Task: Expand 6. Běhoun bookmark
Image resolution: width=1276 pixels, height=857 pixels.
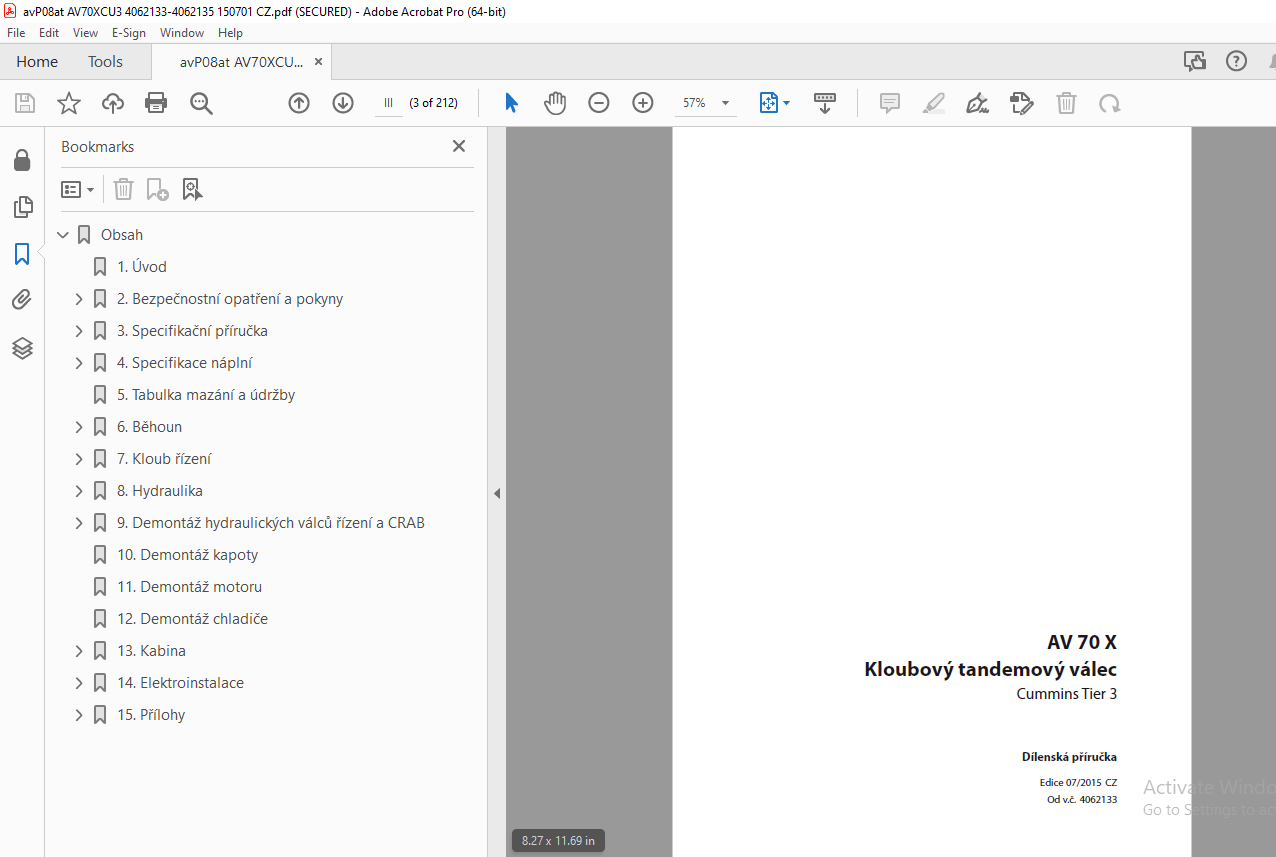Action: click(x=79, y=427)
